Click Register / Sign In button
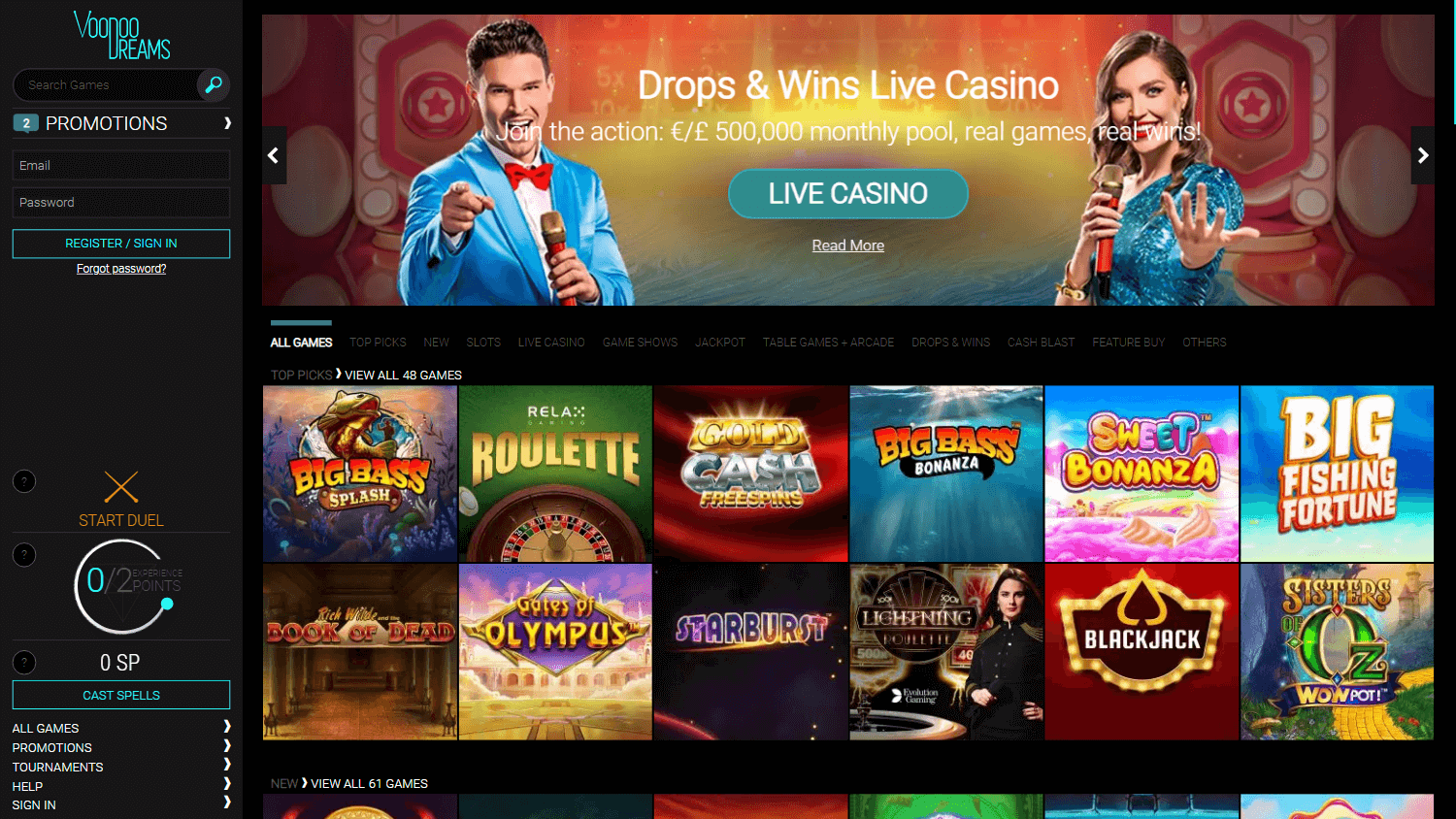The width and height of the screenshot is (1456, 819). coord(121,244)
